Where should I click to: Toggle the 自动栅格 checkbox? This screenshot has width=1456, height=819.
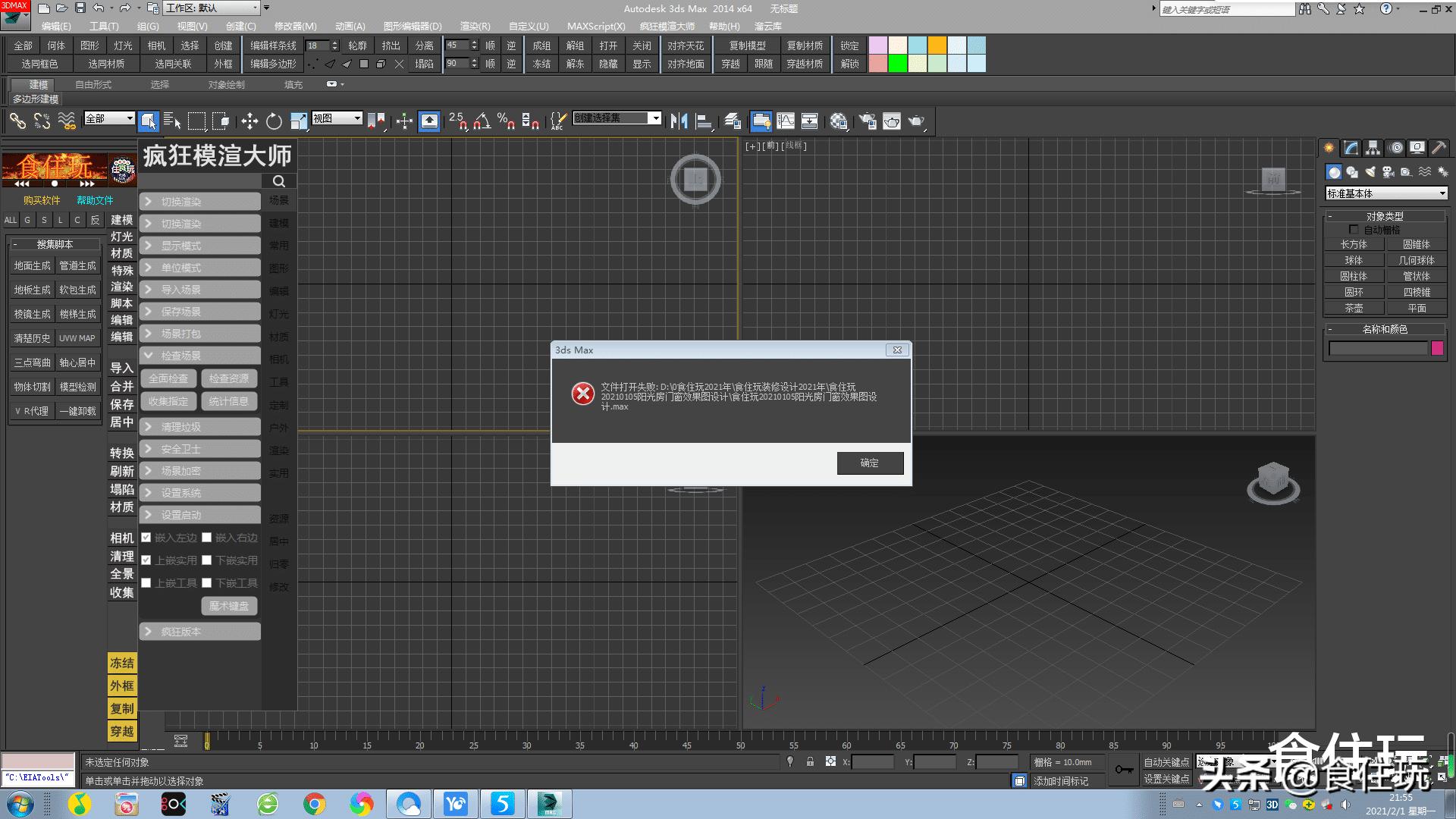(x=1354, y=230)
